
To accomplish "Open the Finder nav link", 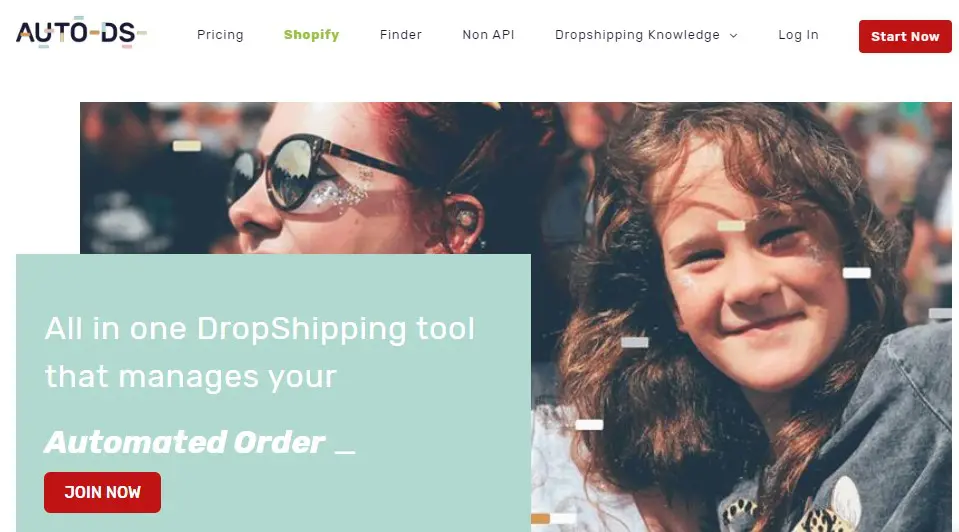I will click(x=401, y=35).
